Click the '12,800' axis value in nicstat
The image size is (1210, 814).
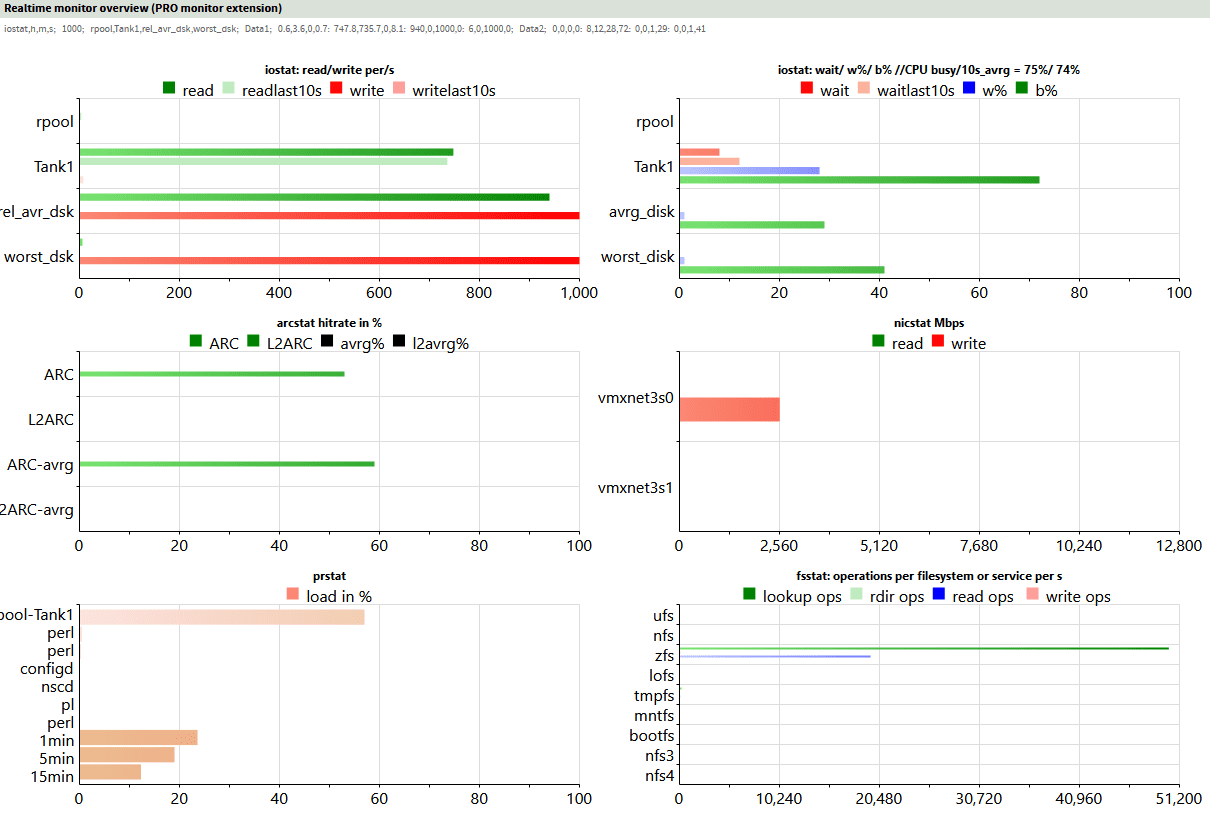click(1179, 546)
